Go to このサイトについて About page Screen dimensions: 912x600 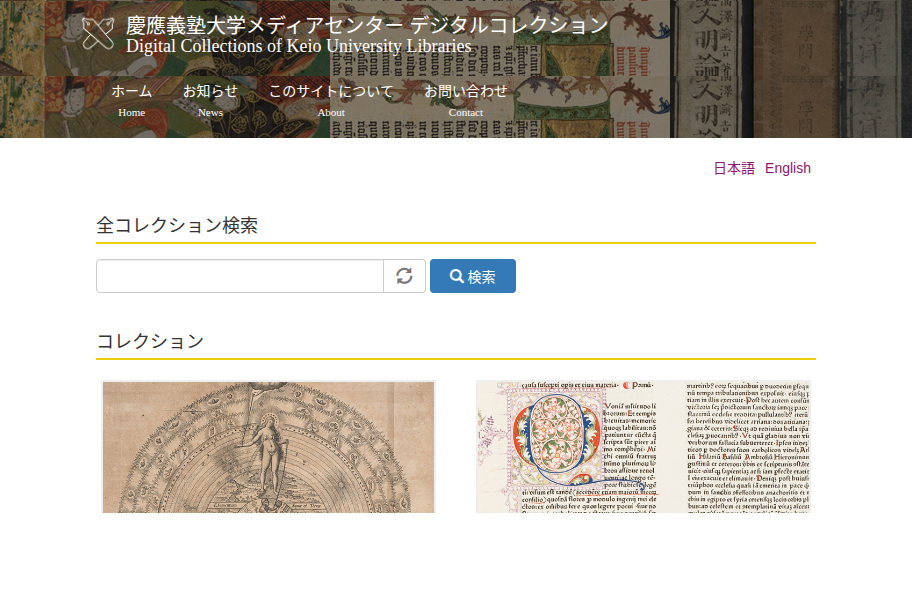pyautogui.click(x=331, y=101)
